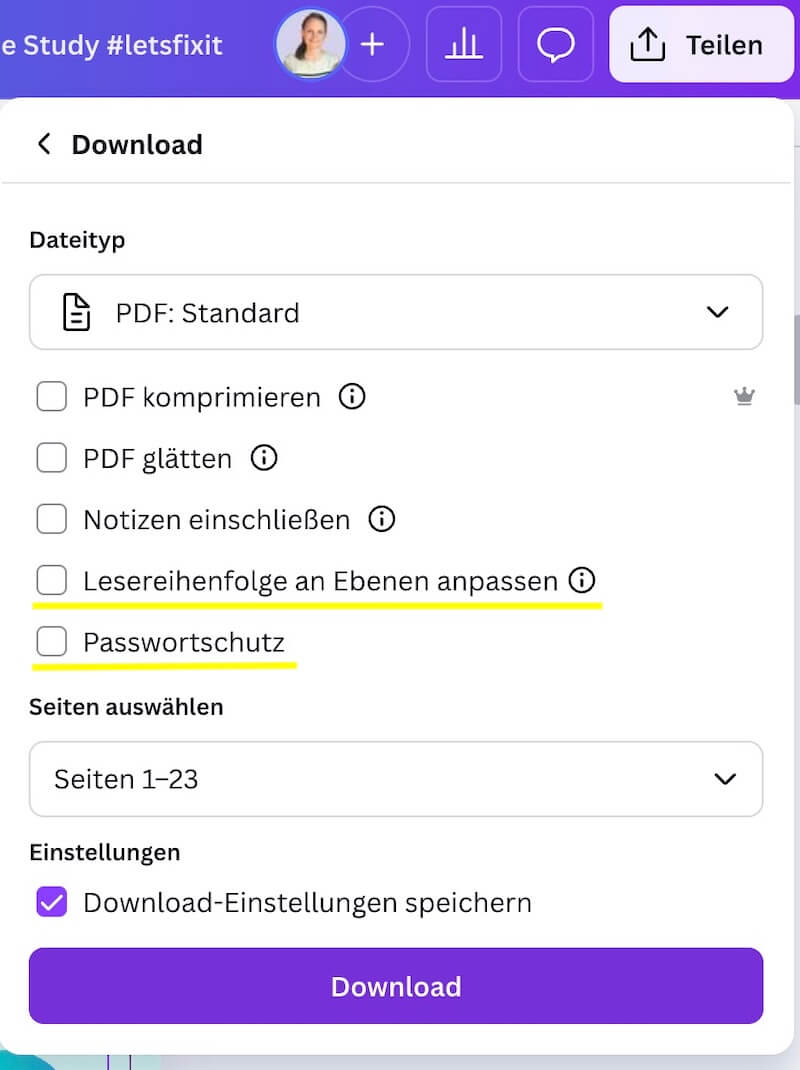Open the analytics bar chart icon
This screenshot has height=1070, width=800.
pyautogui.click(x=463, y=44)
